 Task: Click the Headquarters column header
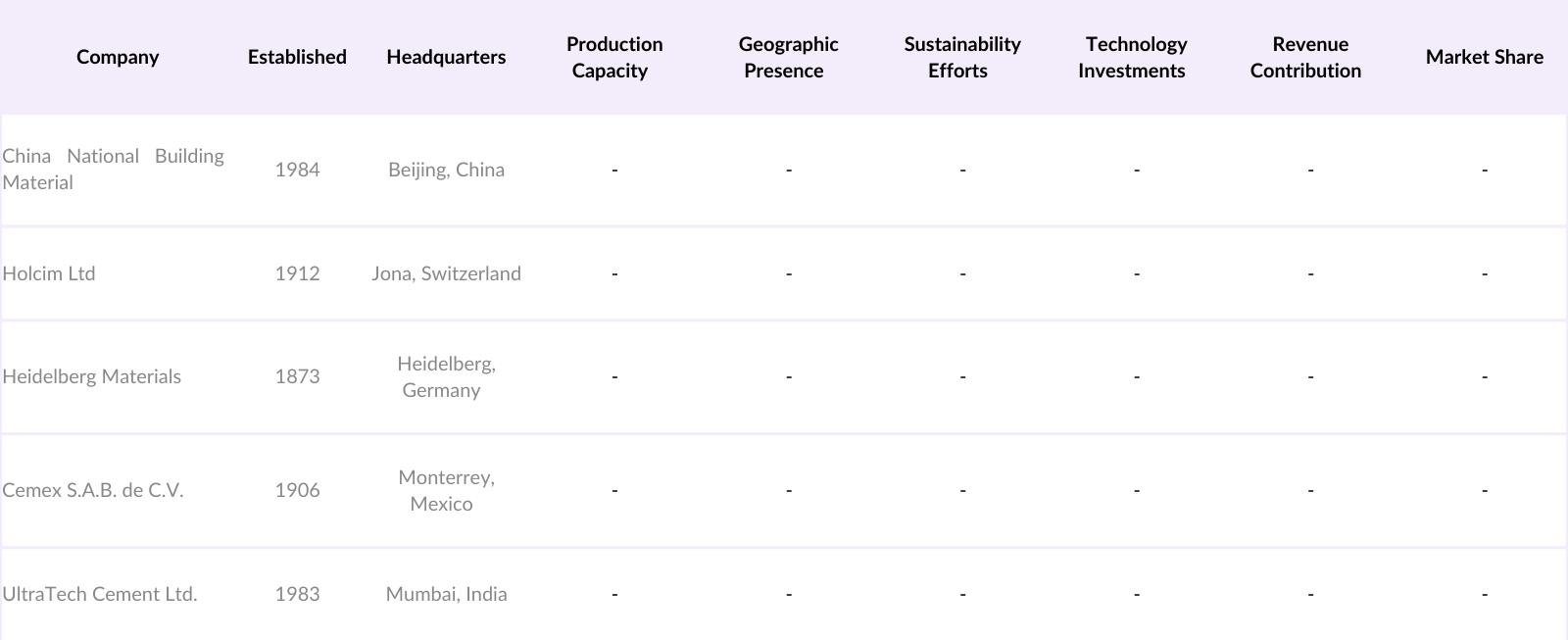coord(446,57)
